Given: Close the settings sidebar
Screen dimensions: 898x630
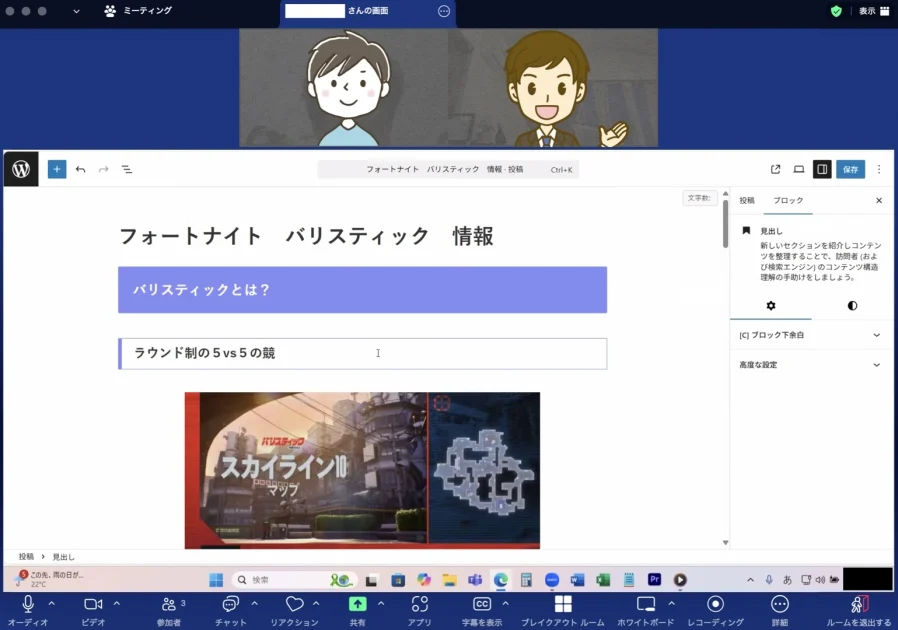Looking at the screenshot, I should (x=879, y=200).
